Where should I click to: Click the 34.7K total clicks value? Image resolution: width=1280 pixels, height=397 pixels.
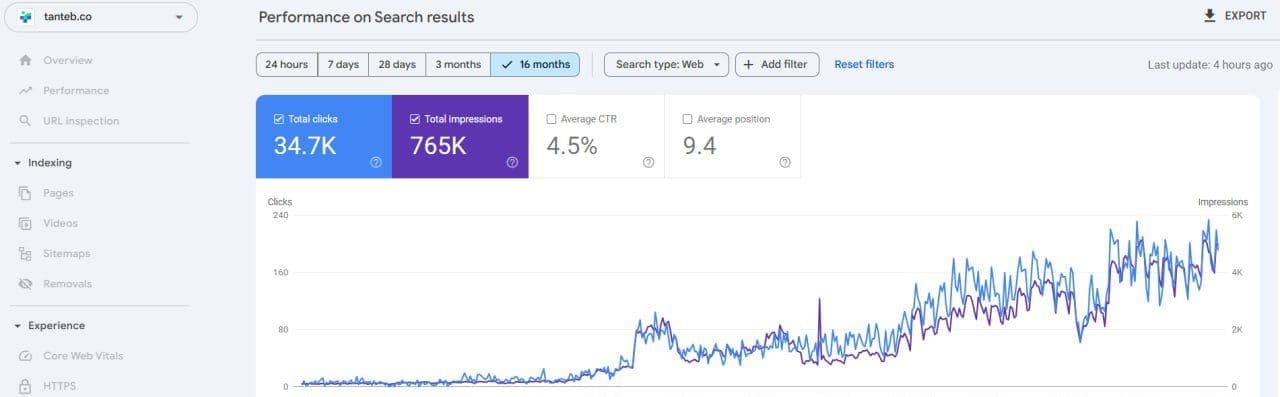[x=305, y=146]
